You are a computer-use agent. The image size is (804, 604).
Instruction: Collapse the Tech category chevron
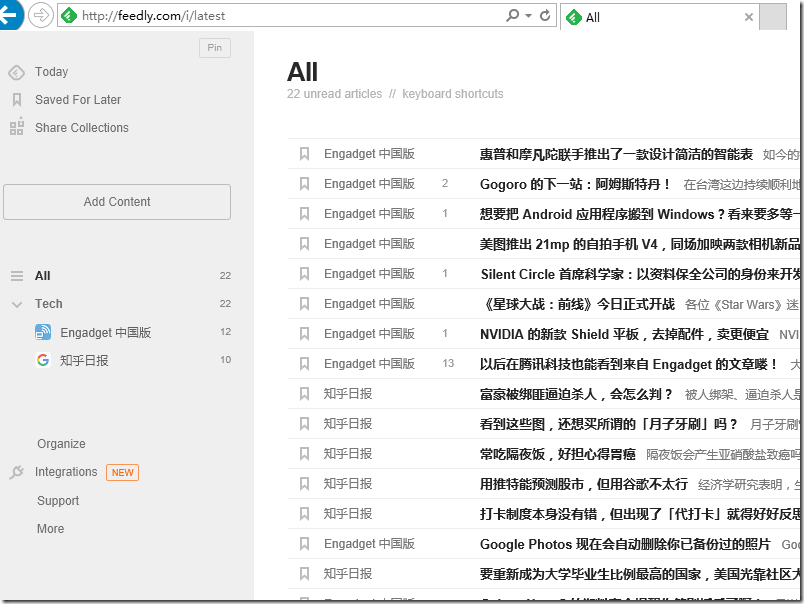click(x=17, y=305)
